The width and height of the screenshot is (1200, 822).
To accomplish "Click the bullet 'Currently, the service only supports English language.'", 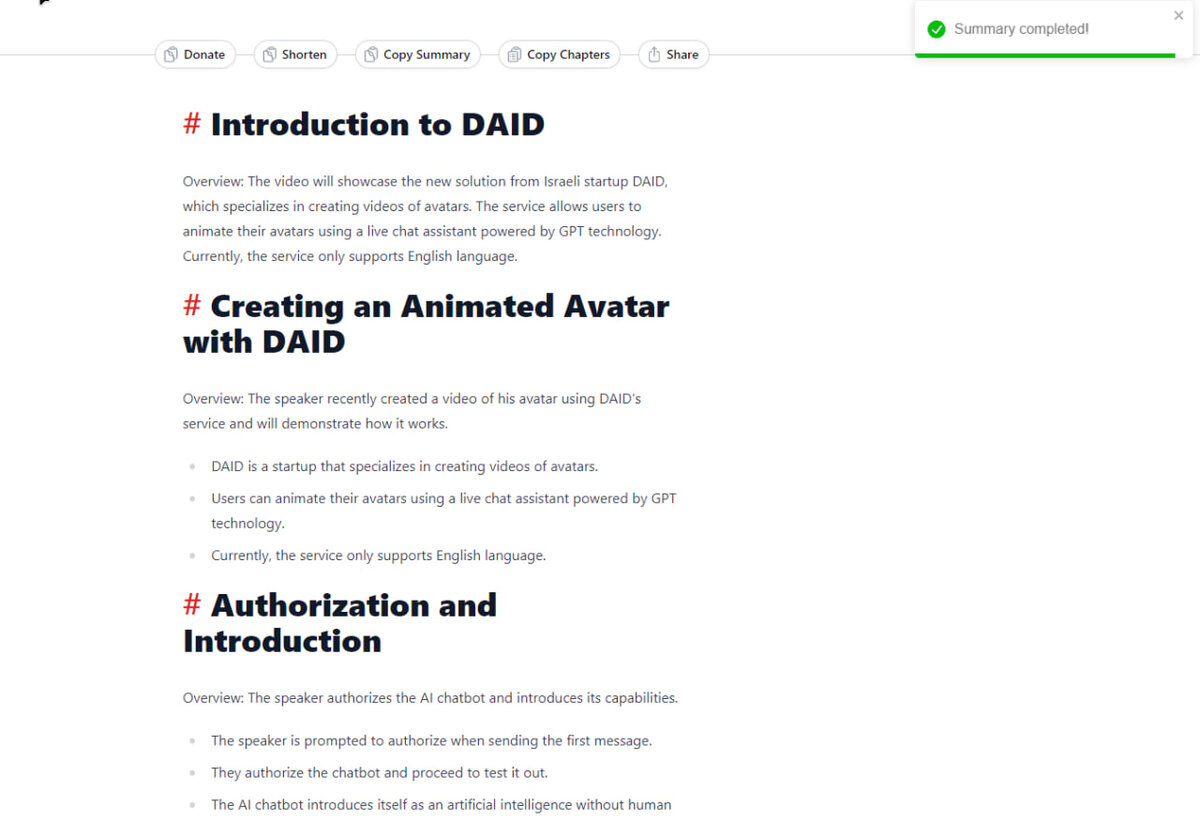I will [x=378, y=555].
